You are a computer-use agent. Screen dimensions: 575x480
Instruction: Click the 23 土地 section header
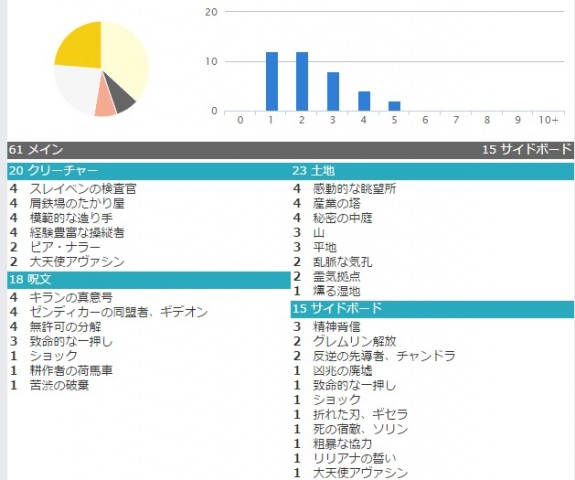pos(432,171)
